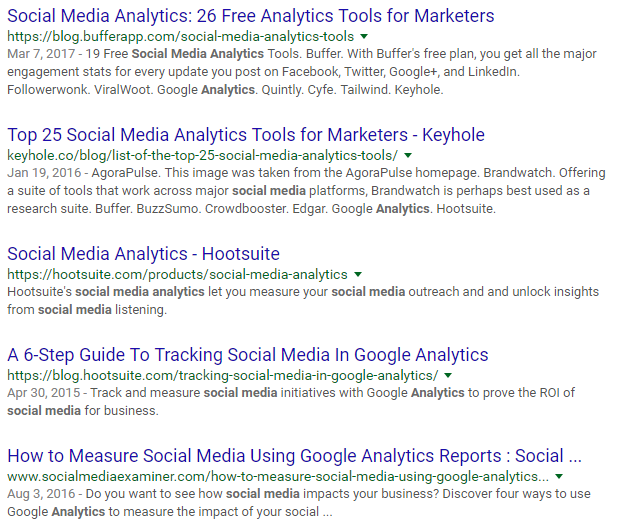Open the 6-Step Guide To Tracking result
This screenshot has width=624, height=529.
click(x=248, y=355)
